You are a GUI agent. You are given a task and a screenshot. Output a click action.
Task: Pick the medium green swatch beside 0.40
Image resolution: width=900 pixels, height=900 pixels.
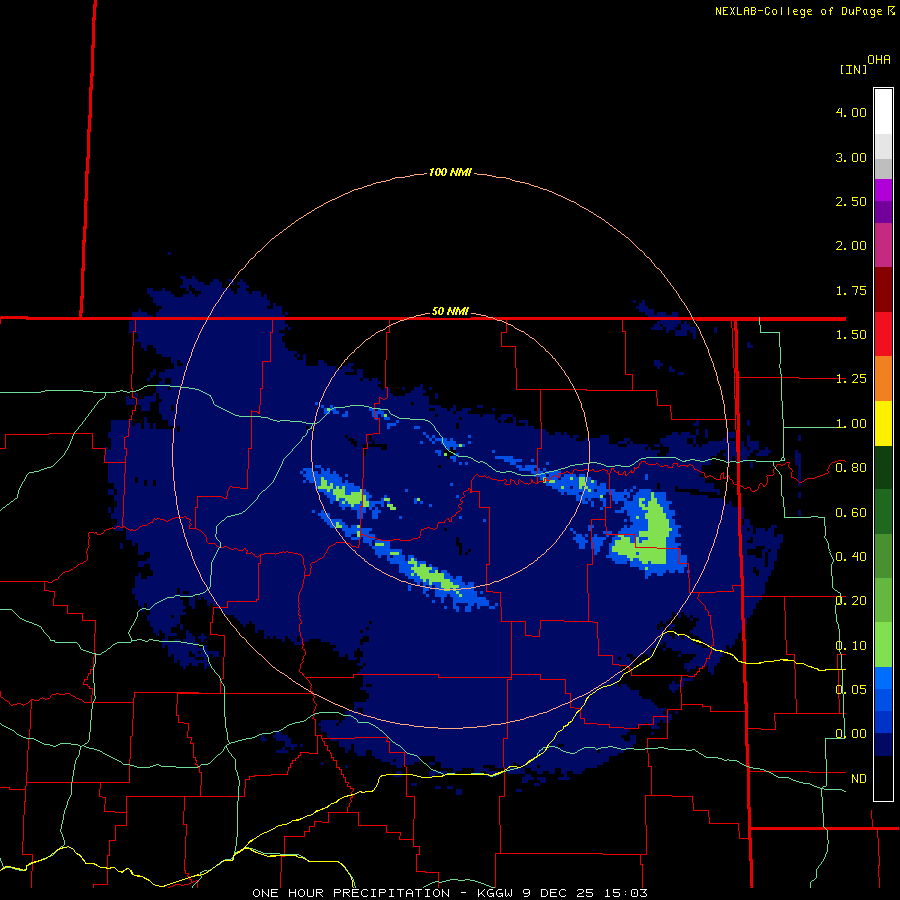[x=883, y=557]
